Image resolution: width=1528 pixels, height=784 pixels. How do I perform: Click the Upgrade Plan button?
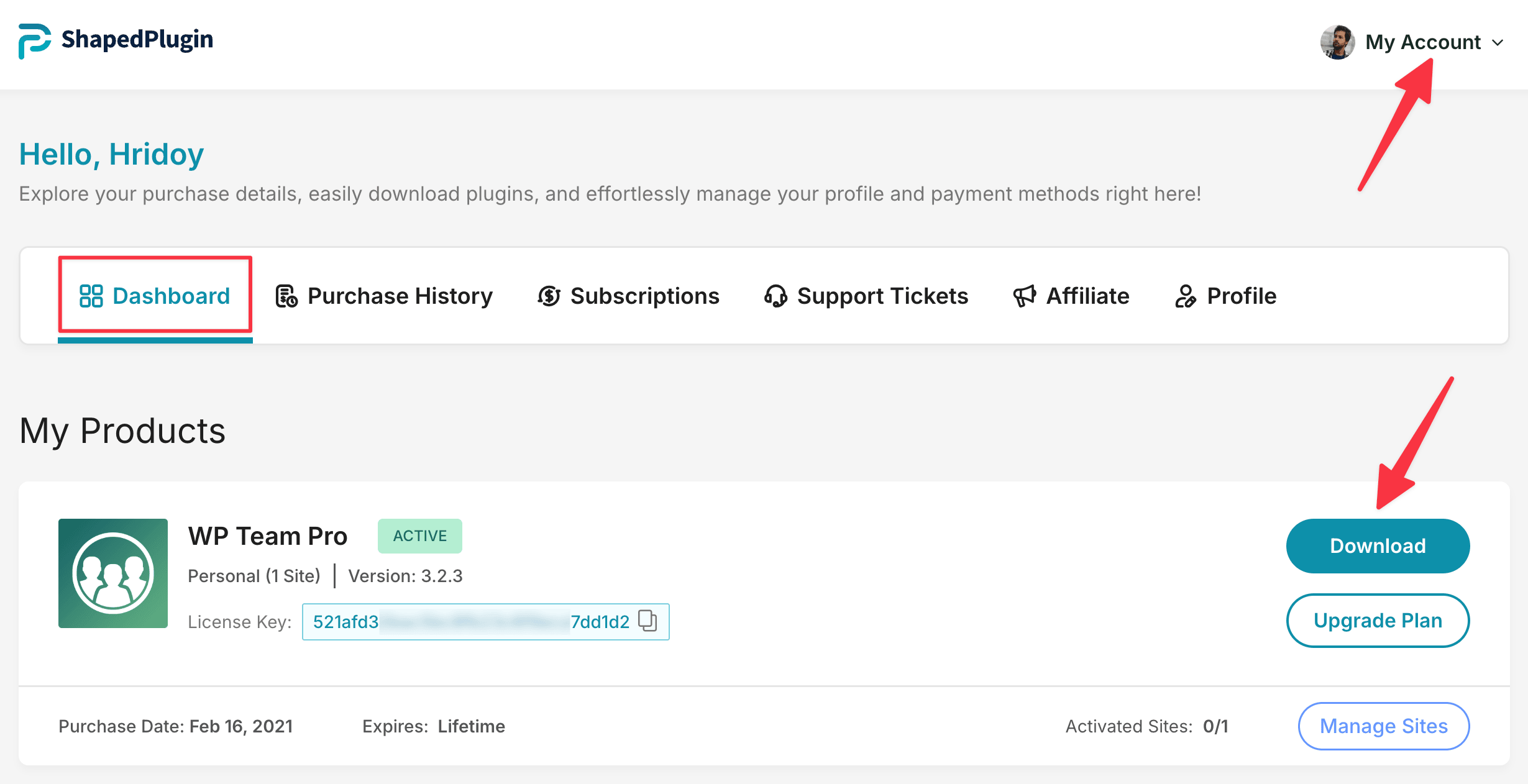coord(1376,620)
